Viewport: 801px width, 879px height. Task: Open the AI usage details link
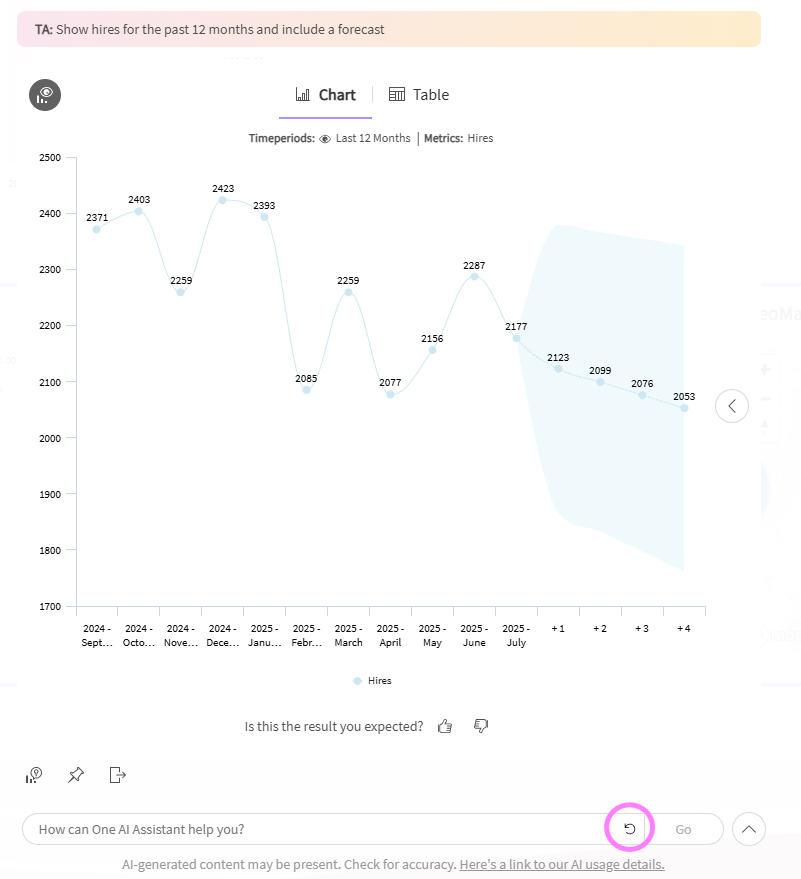tap(562, 864)
